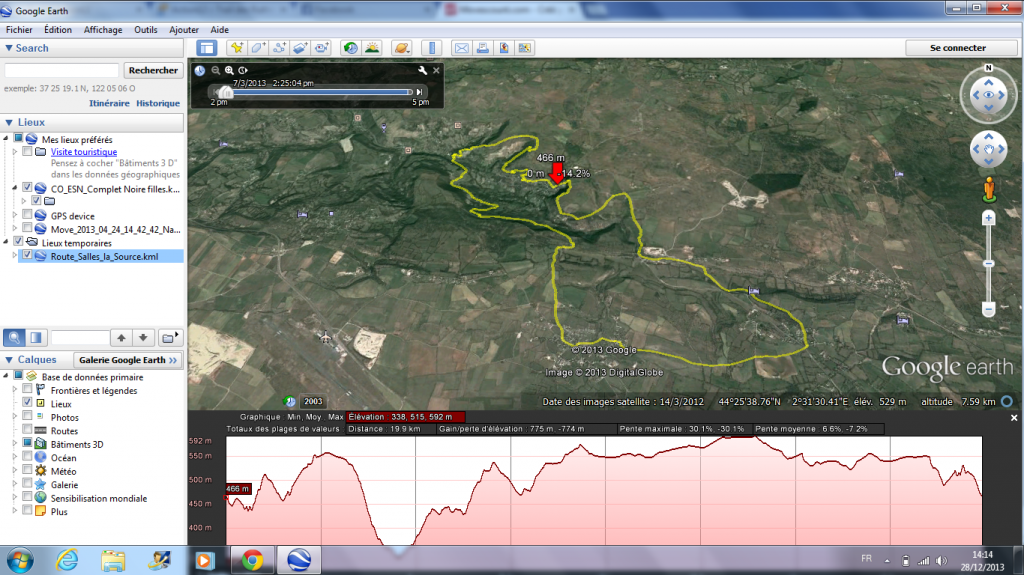
Task: View in Google Maps toolbar icon
Action: [524, 48]
